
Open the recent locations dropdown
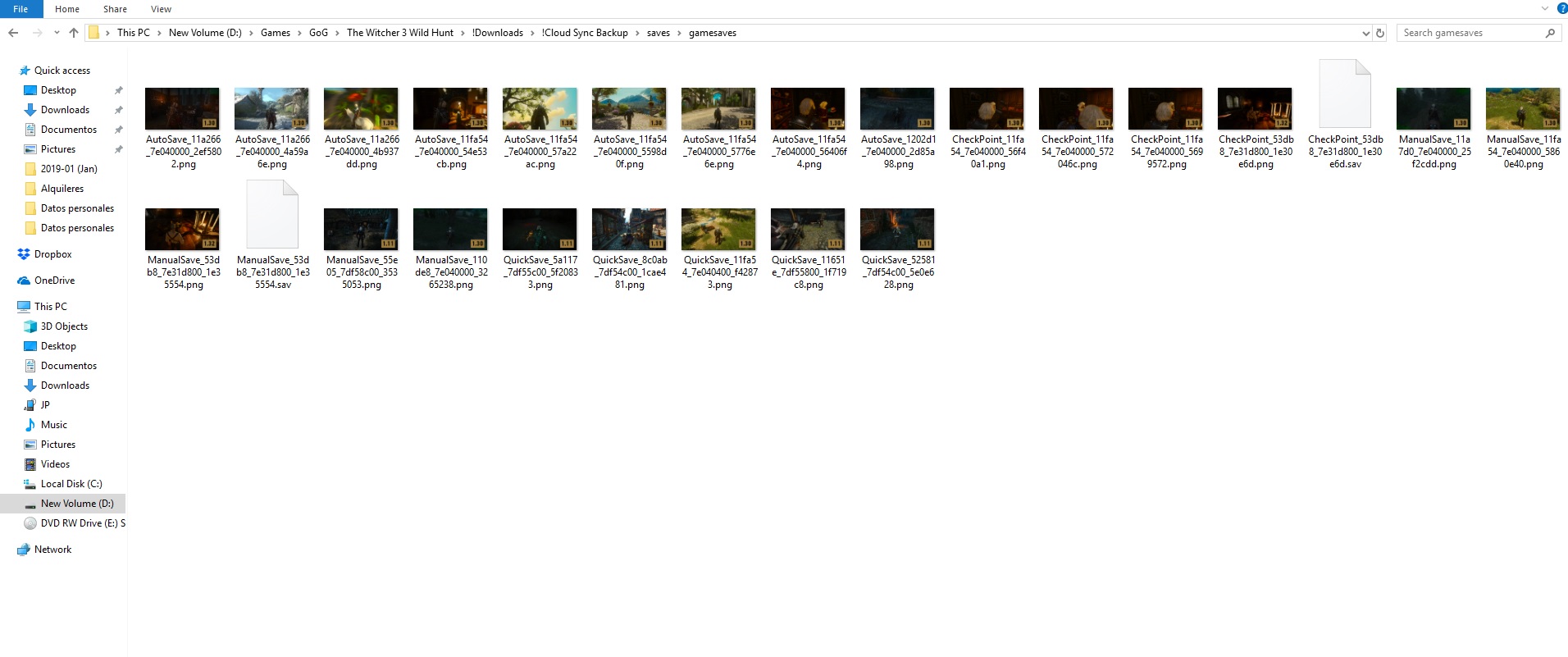[x=57, y=33]
